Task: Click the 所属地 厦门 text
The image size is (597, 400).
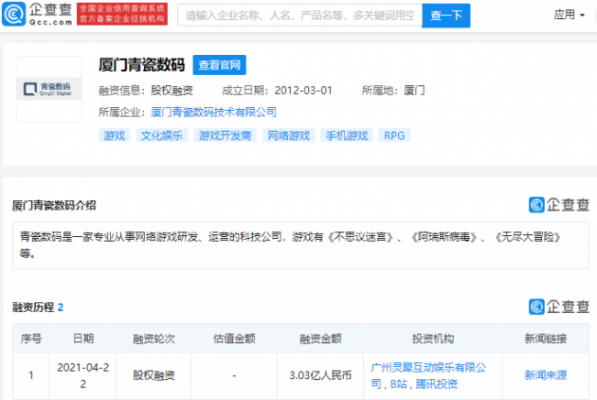Action: (x=393, y=90)
